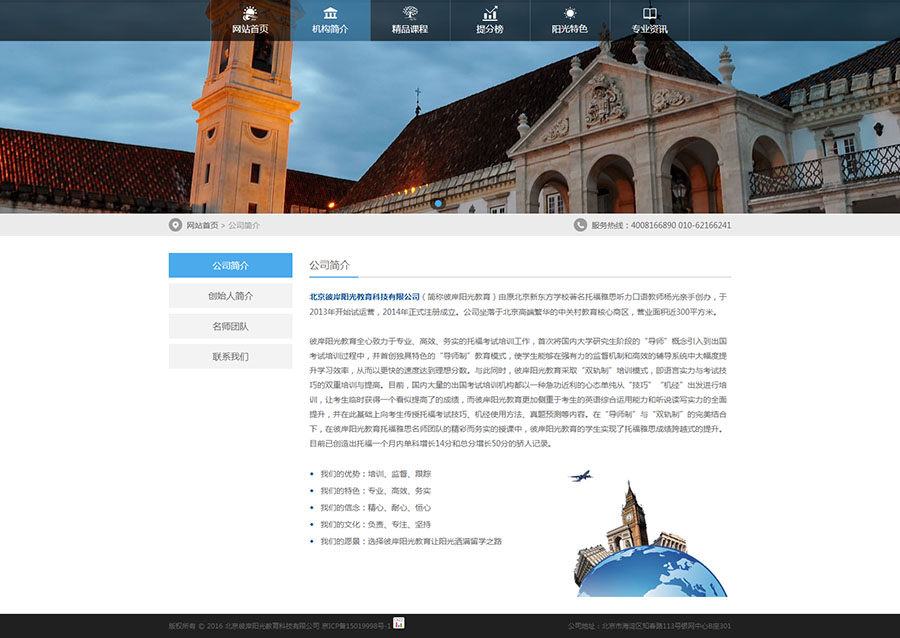The width and height of the screenshot is (900, 638).
Task: Select 提分榜 in the top navigation
Action: pyautogui.click(x=490, y=29)
